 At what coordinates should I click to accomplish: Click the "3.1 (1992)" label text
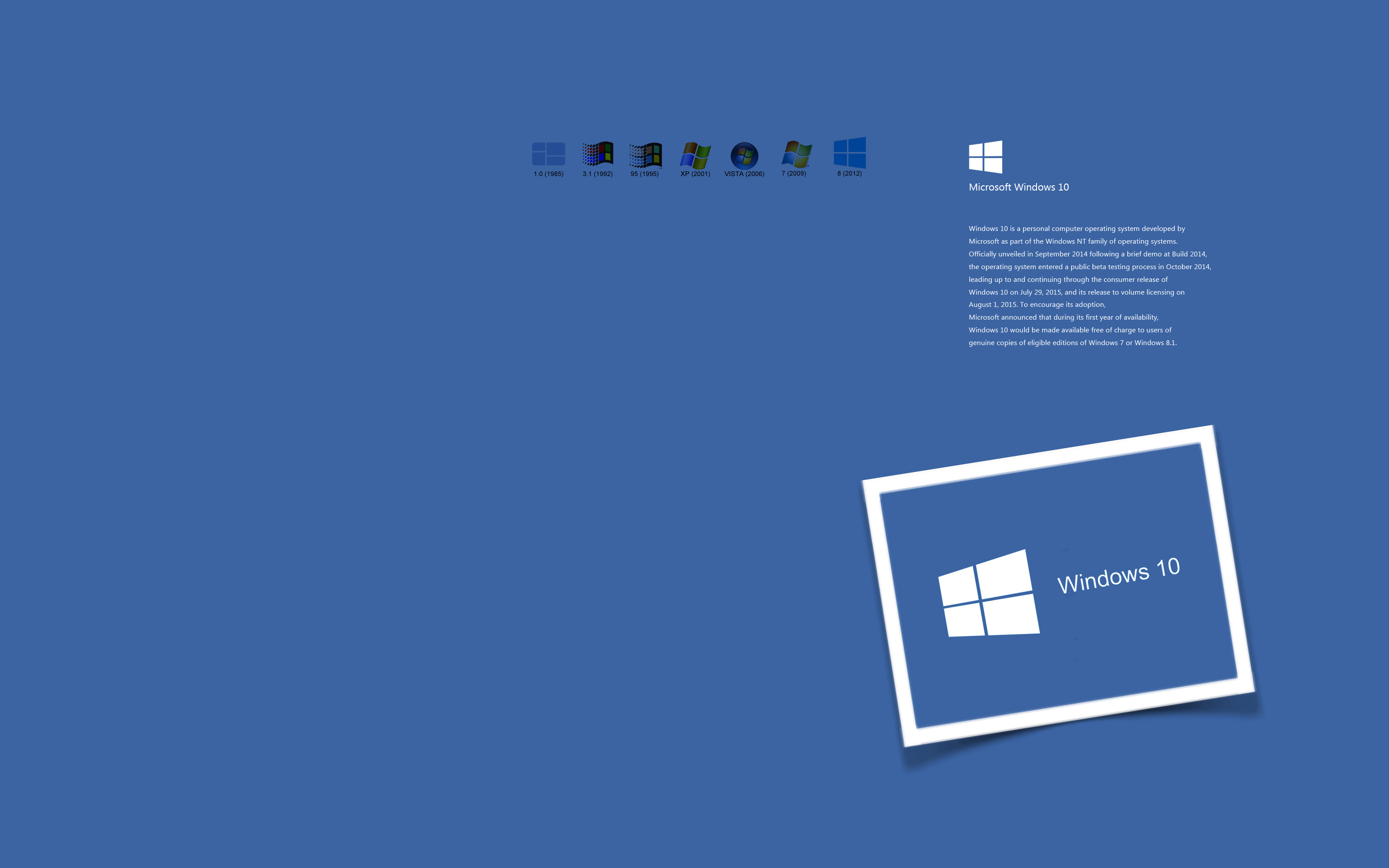coord(597,174)
